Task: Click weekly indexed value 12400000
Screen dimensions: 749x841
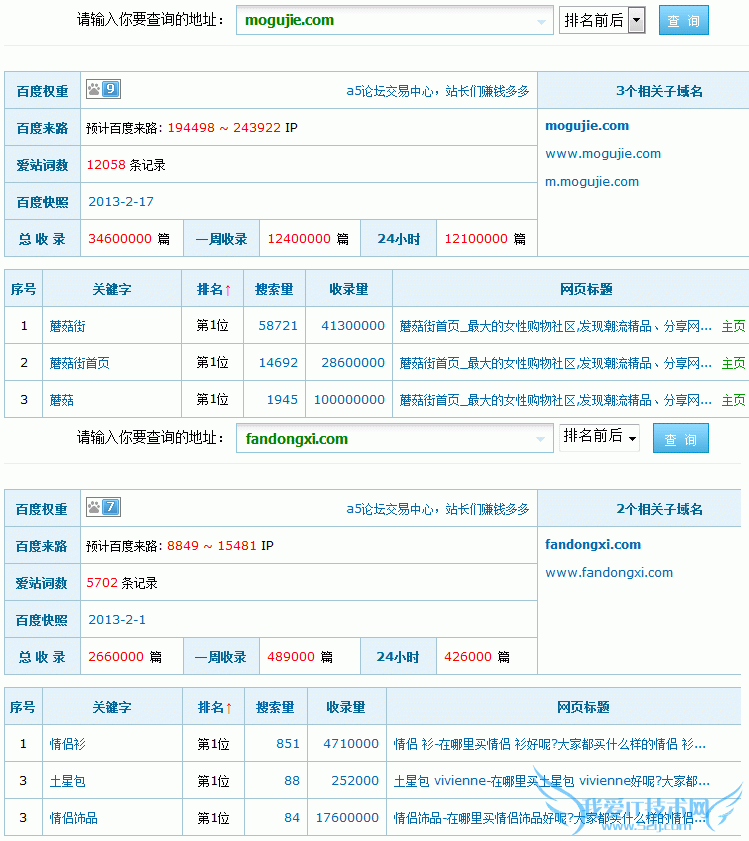Action: pos(299,239)
